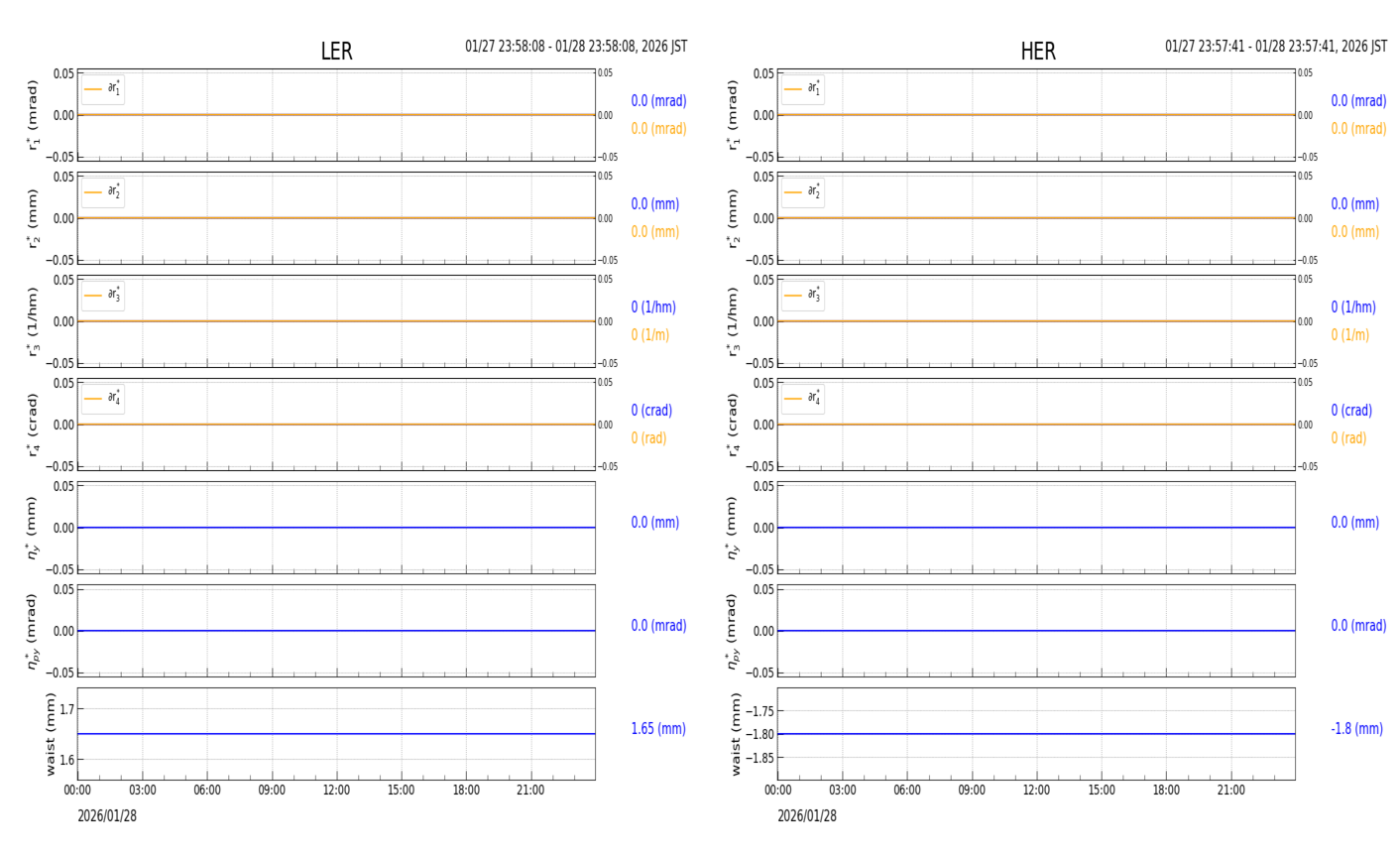Click the ∂r2* legend entry in LER

pyautogui.click(x=103, y=192)
